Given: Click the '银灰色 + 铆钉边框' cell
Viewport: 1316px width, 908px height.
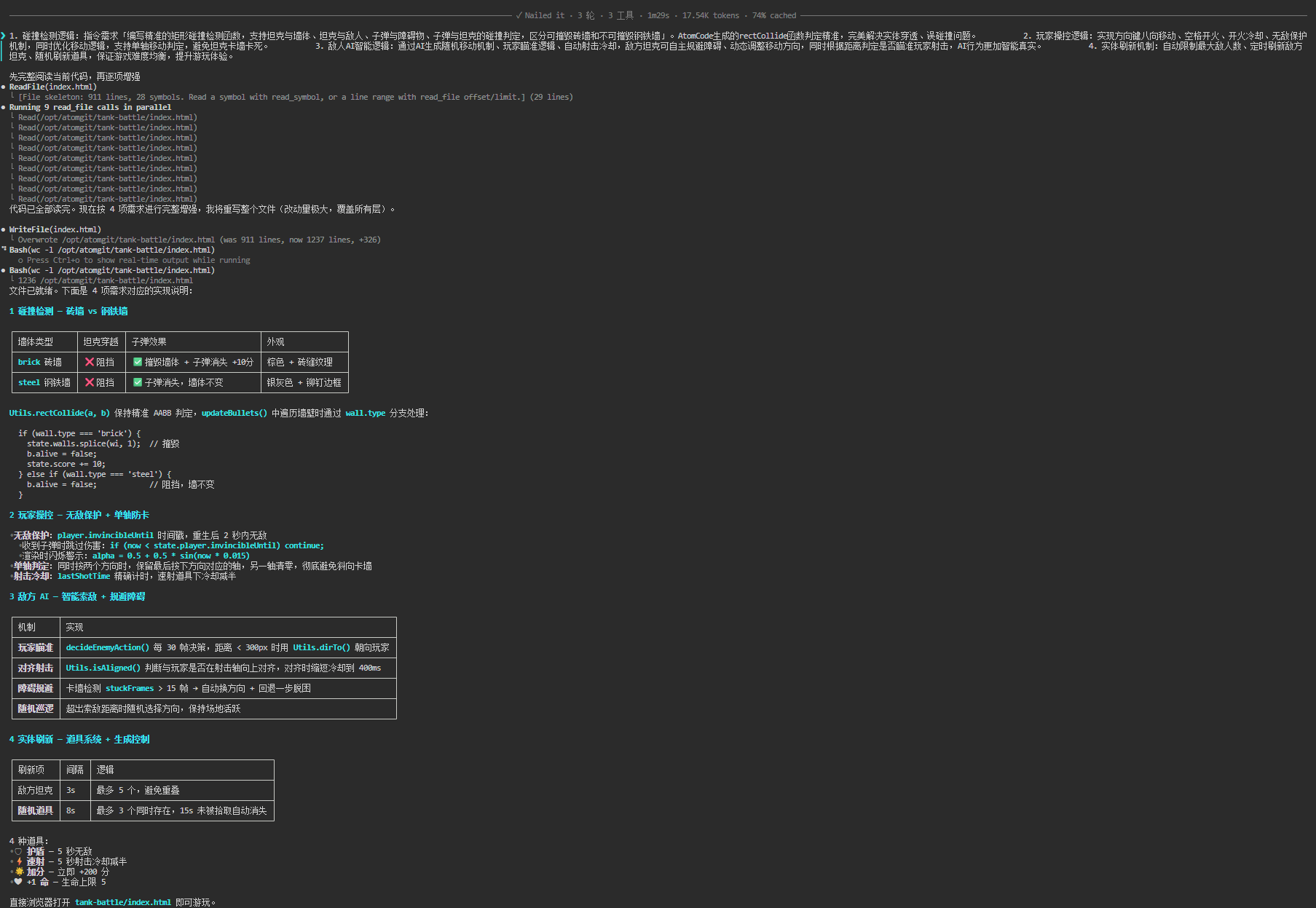Looking at the screenshot, I should tap(304, 382).
